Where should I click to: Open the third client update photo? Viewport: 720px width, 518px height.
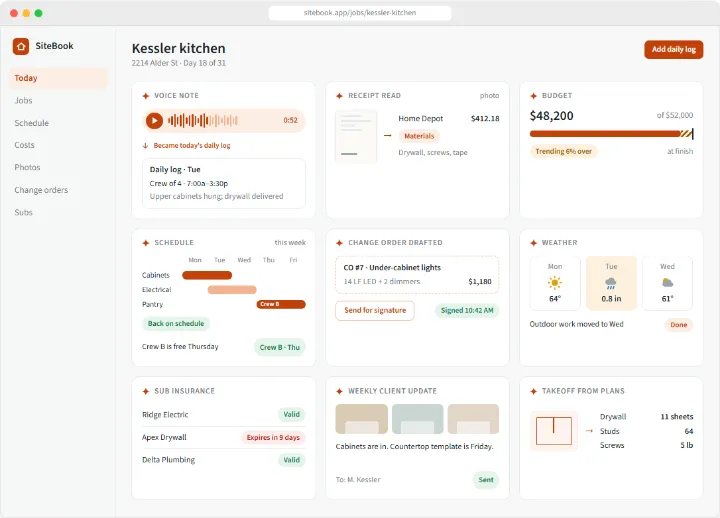[x=473, y=419]
